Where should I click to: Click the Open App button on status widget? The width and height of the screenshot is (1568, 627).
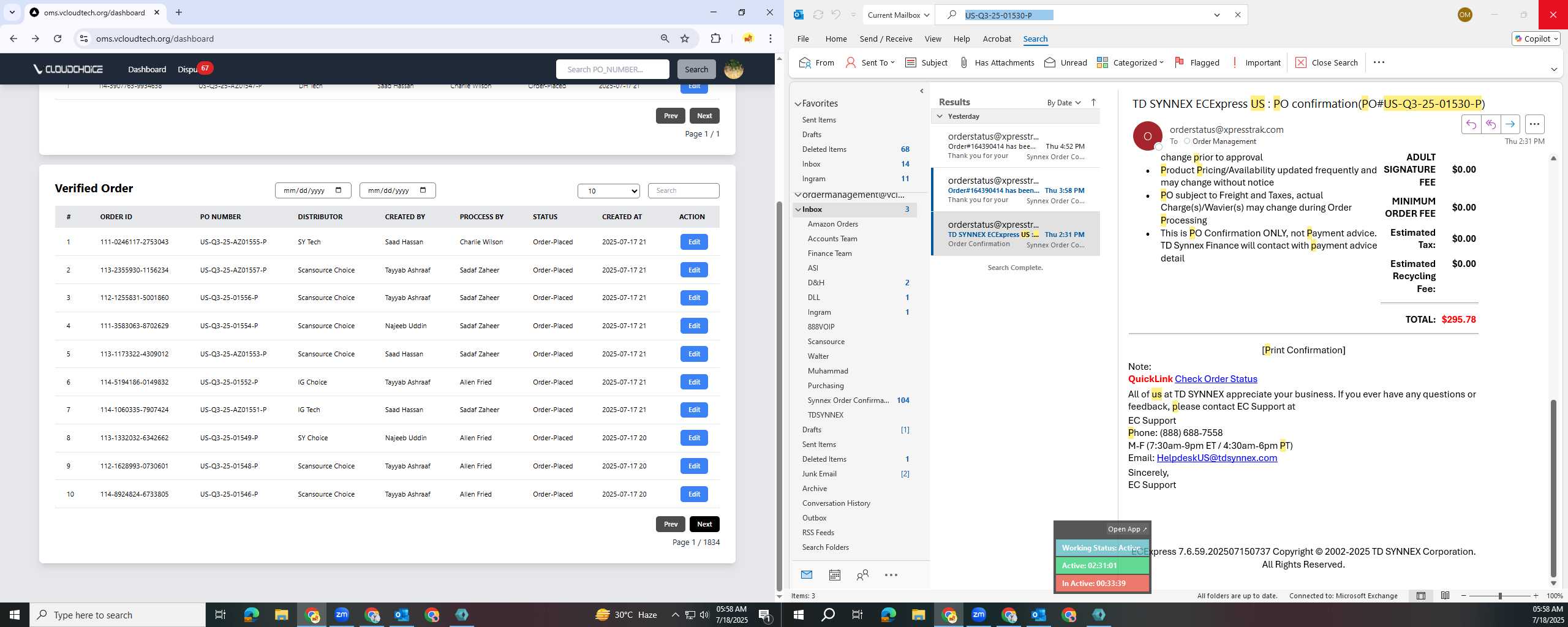pyautogui.click(x=1126, y=529)
